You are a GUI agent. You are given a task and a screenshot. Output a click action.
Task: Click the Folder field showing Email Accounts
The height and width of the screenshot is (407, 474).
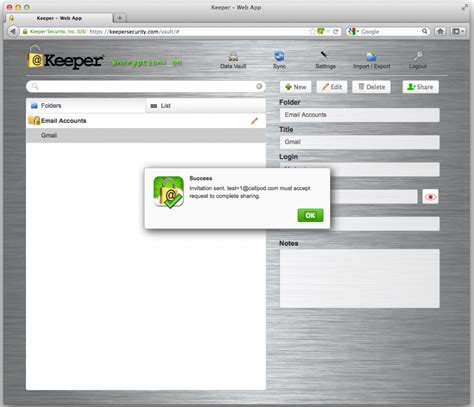359,115
